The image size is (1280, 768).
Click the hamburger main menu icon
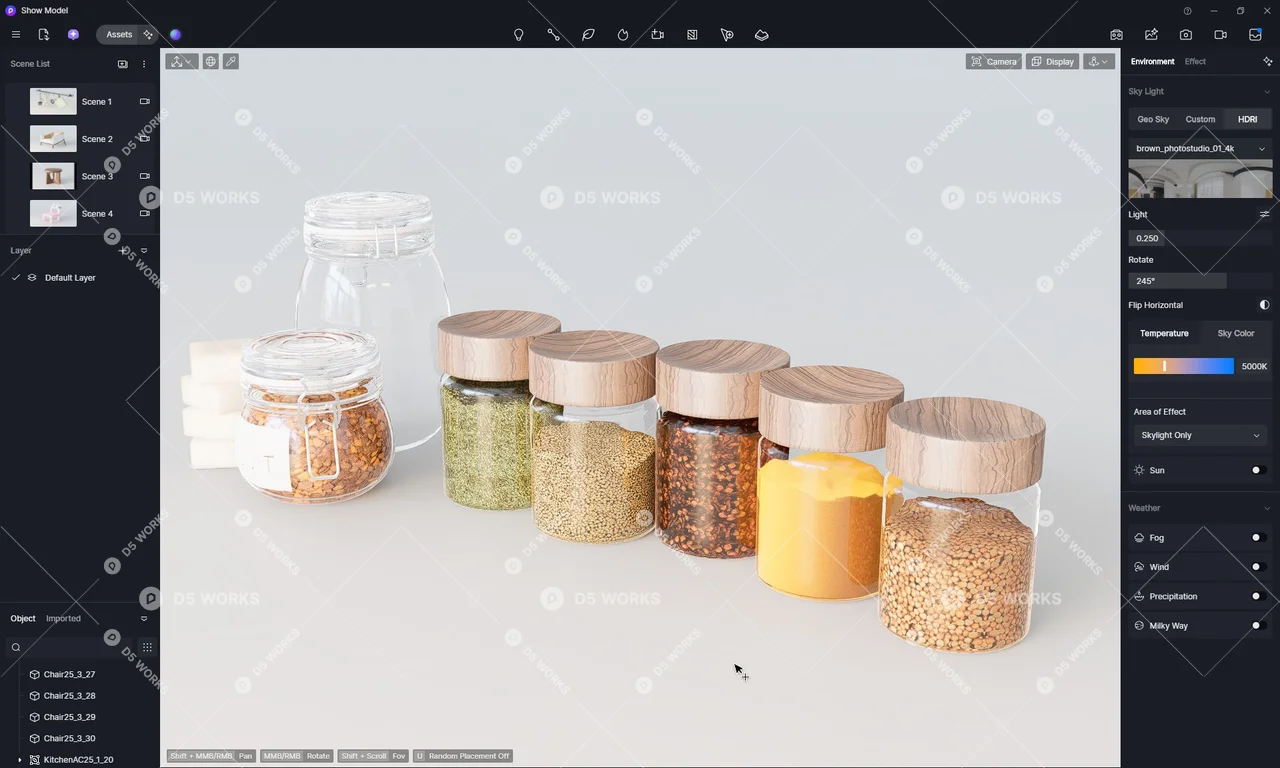point(16,35)
